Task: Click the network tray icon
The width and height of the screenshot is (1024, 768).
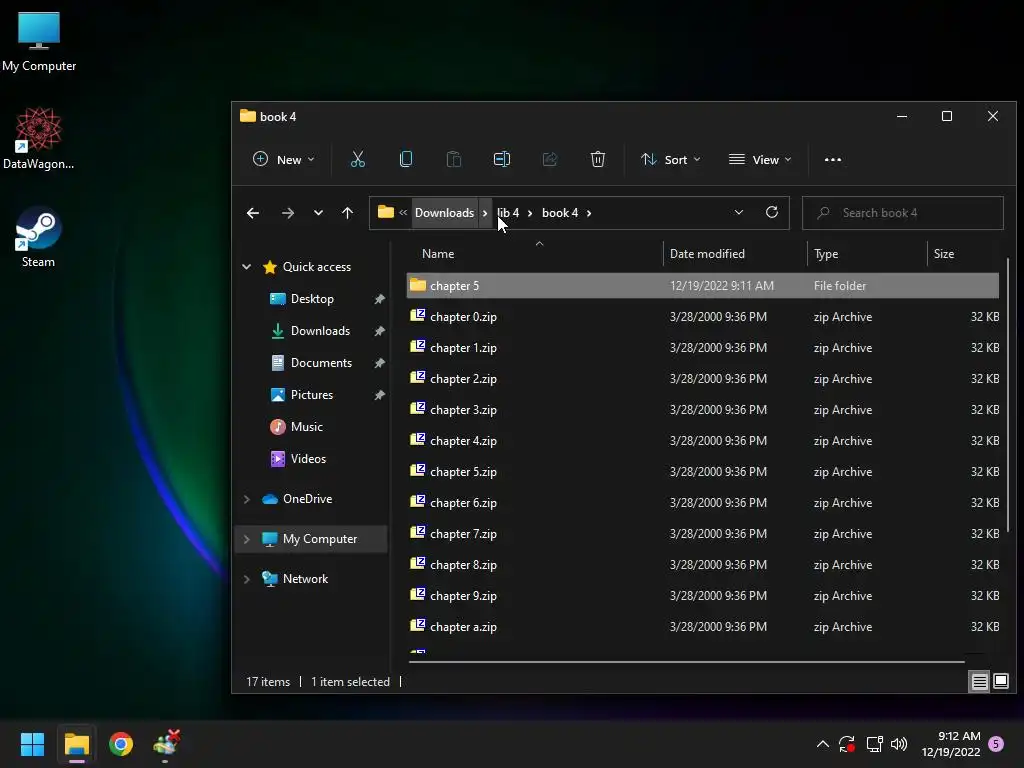Action: 874,744
